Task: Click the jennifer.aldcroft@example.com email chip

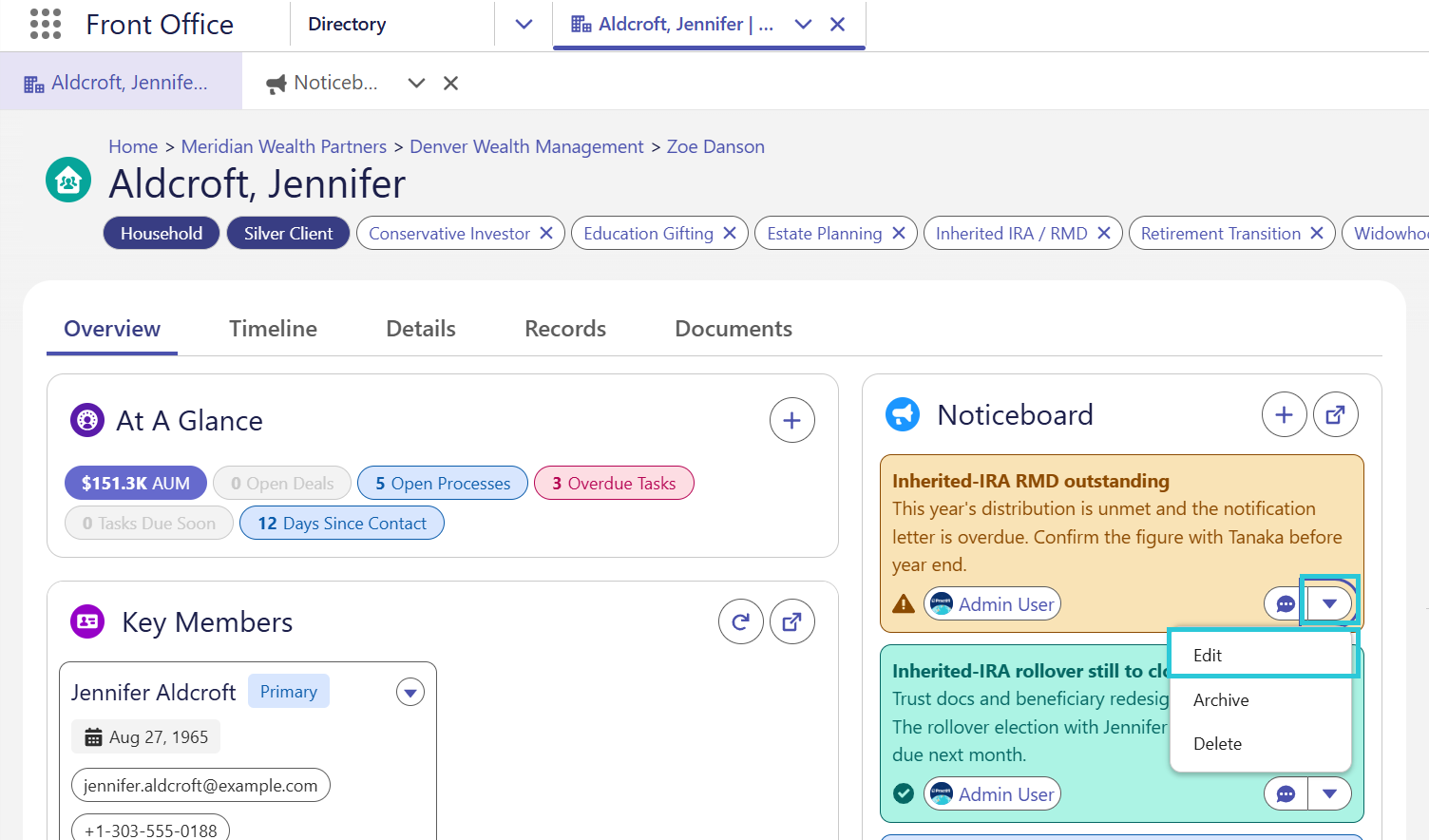Action: tap(200, 786)
